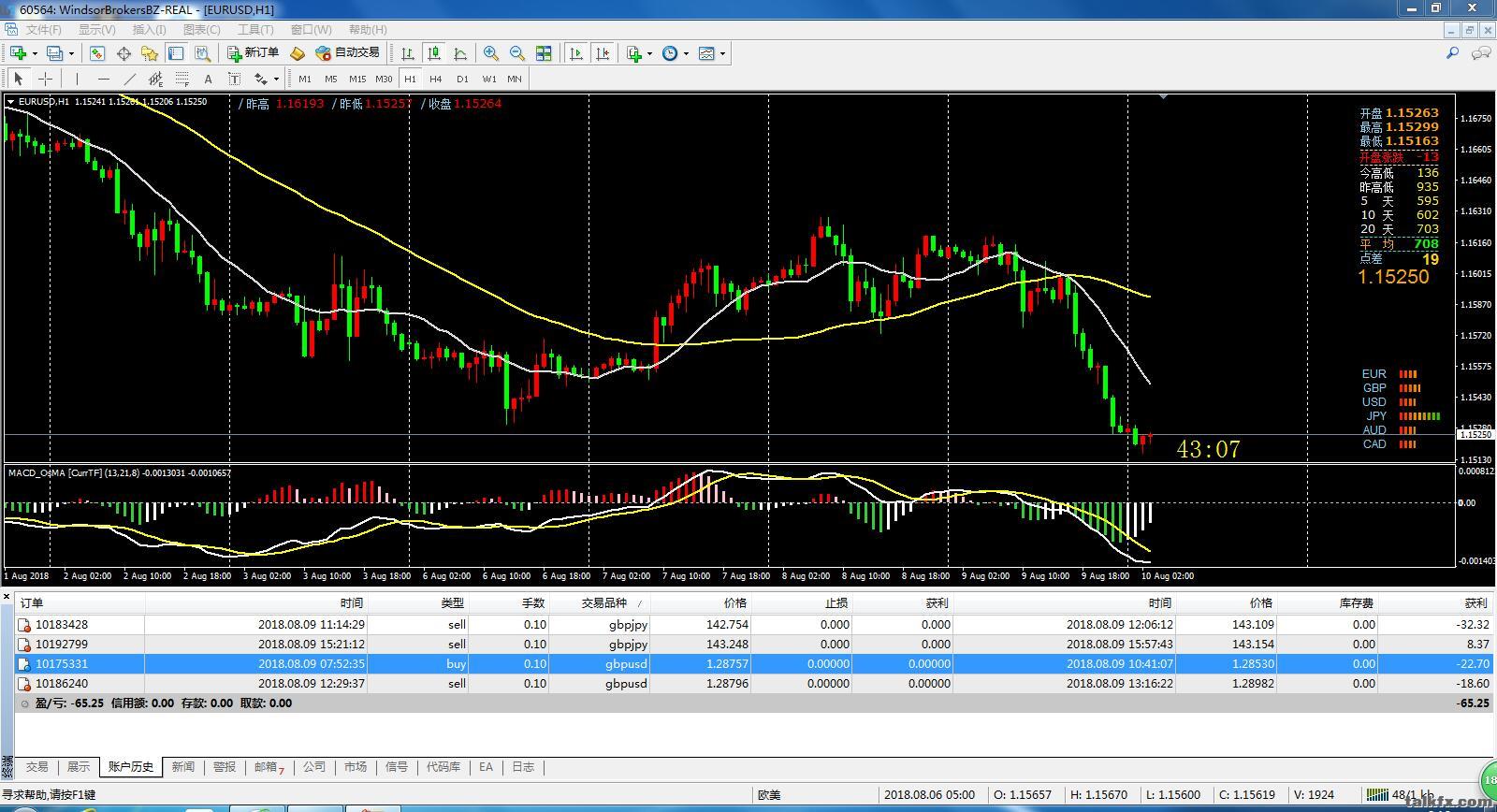Click the chart templates icon
The height and width of the screenshot is (812, 1497).
pyautogui.click(x=706, y=53)
